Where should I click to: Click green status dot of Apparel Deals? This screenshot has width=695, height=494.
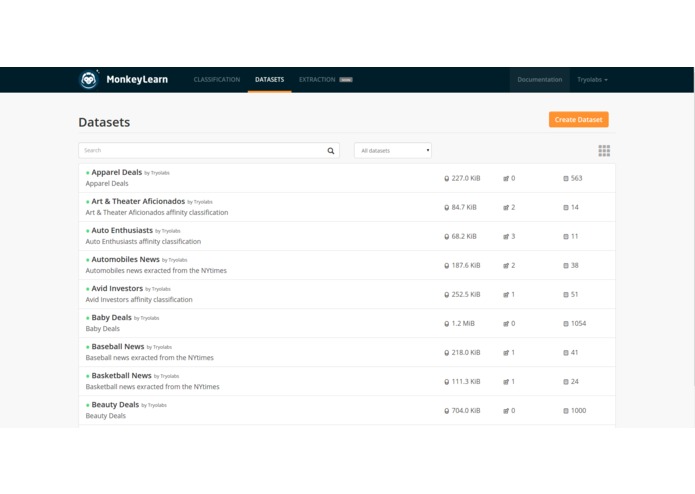(88, 173)
